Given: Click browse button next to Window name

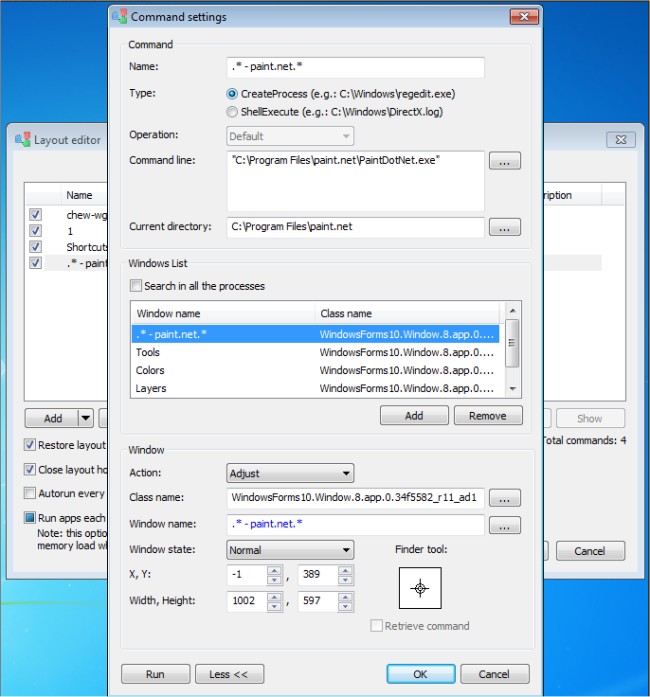Looking at the screenshot, I should coord(505,525).
